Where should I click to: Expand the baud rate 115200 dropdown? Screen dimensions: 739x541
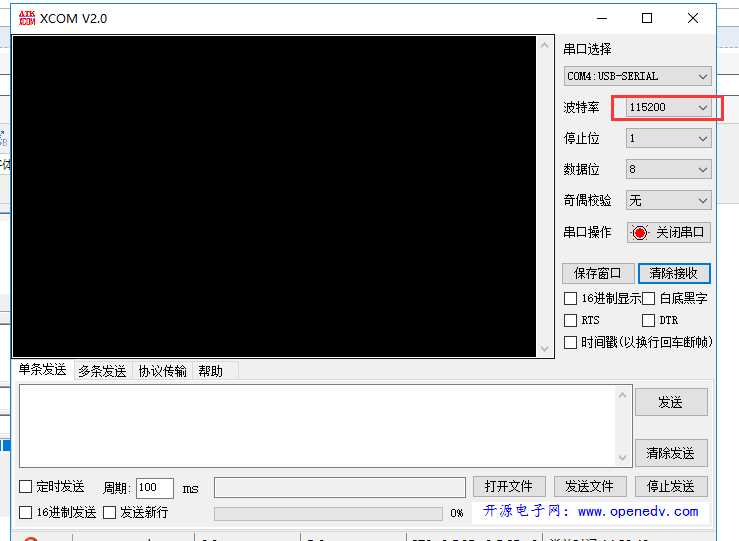[668, 107]
